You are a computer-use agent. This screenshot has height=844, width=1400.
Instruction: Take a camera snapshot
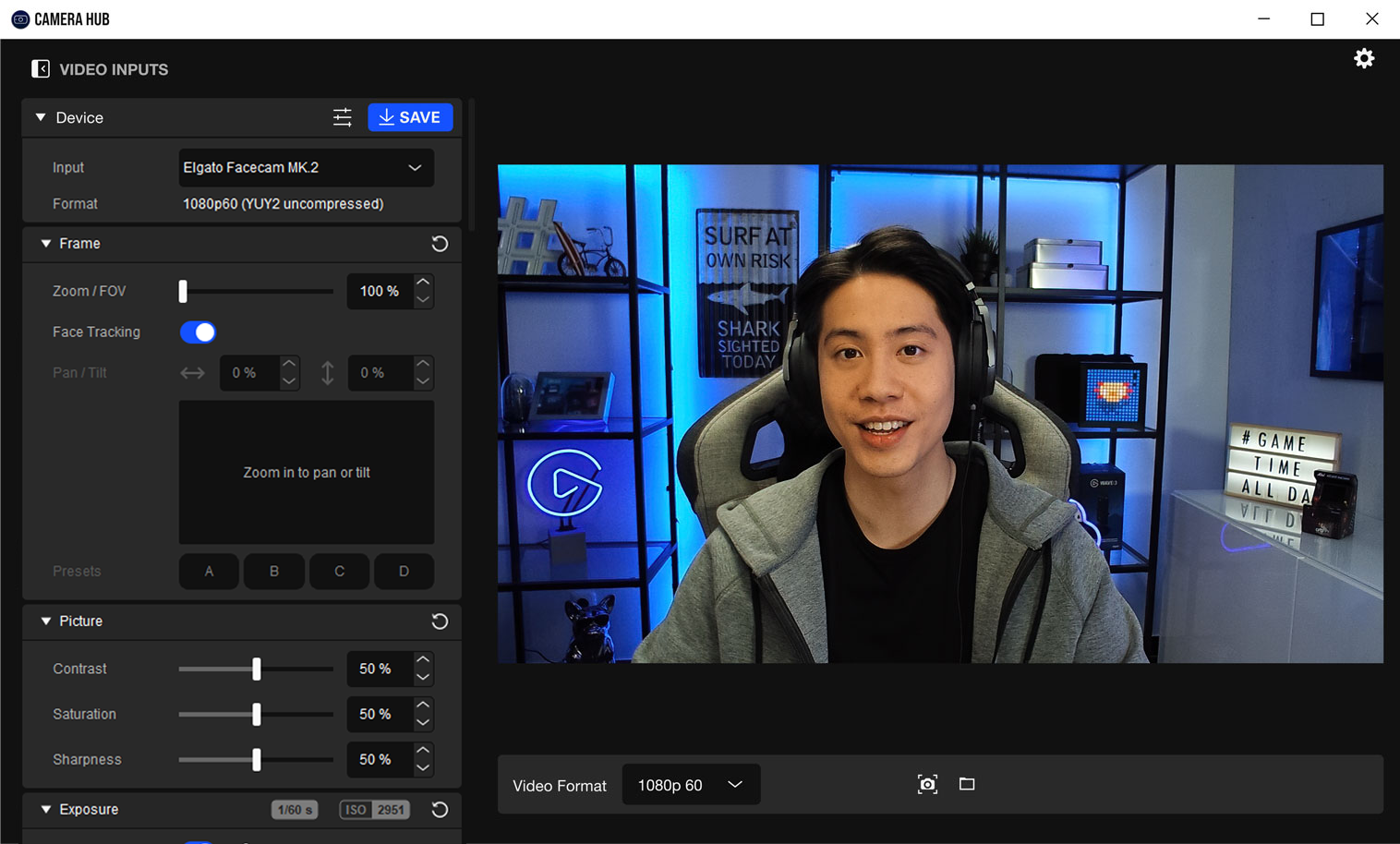[927, 785]
